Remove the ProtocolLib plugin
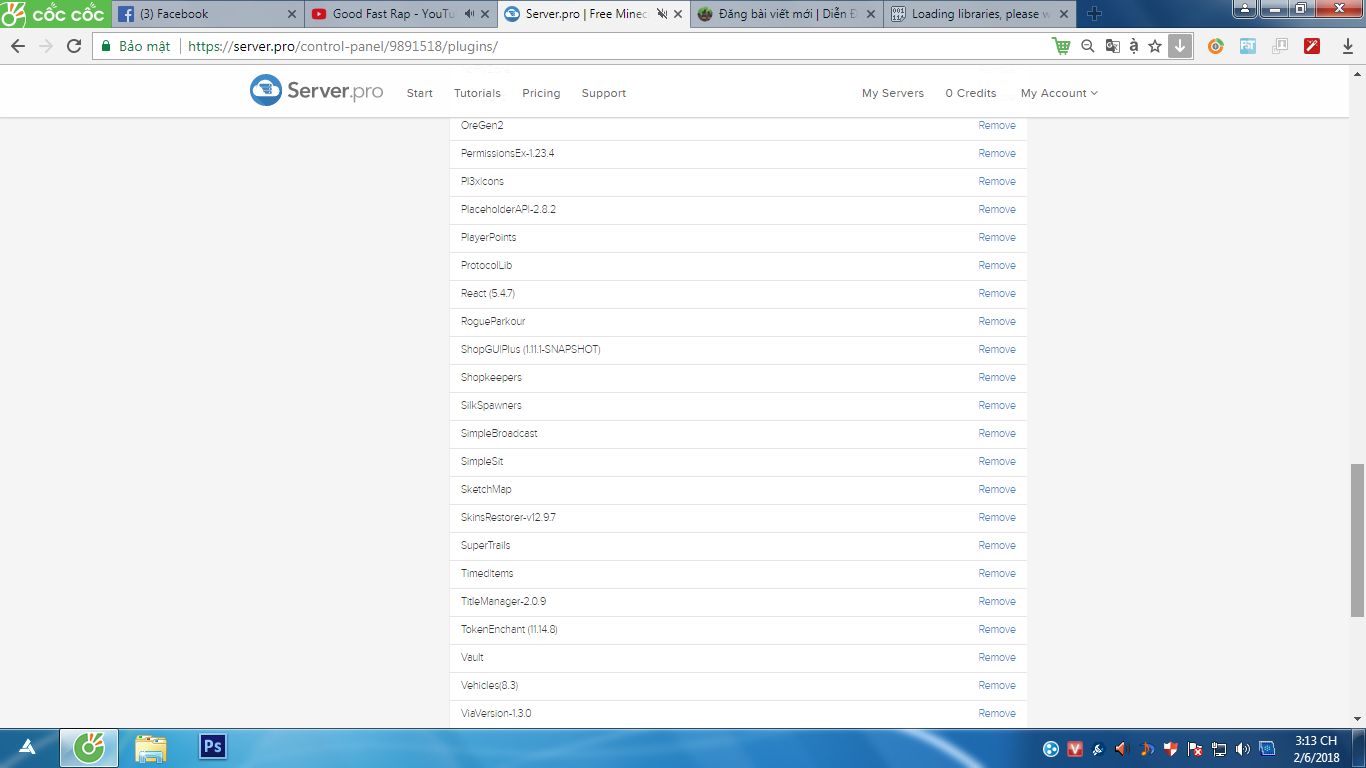The width and height of the screenshot is (1366, 768). point(997,265)
